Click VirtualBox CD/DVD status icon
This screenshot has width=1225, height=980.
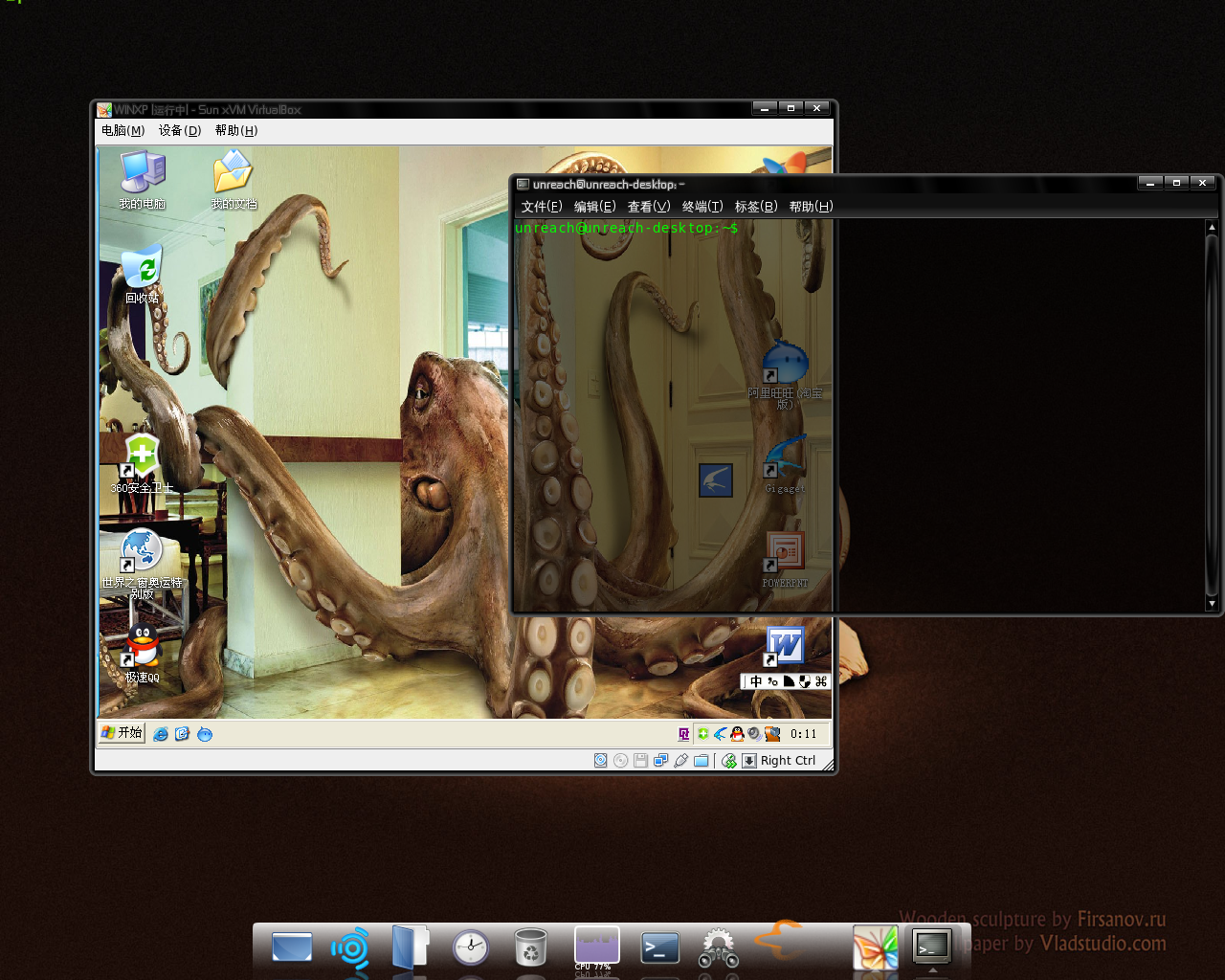point(620,761)
